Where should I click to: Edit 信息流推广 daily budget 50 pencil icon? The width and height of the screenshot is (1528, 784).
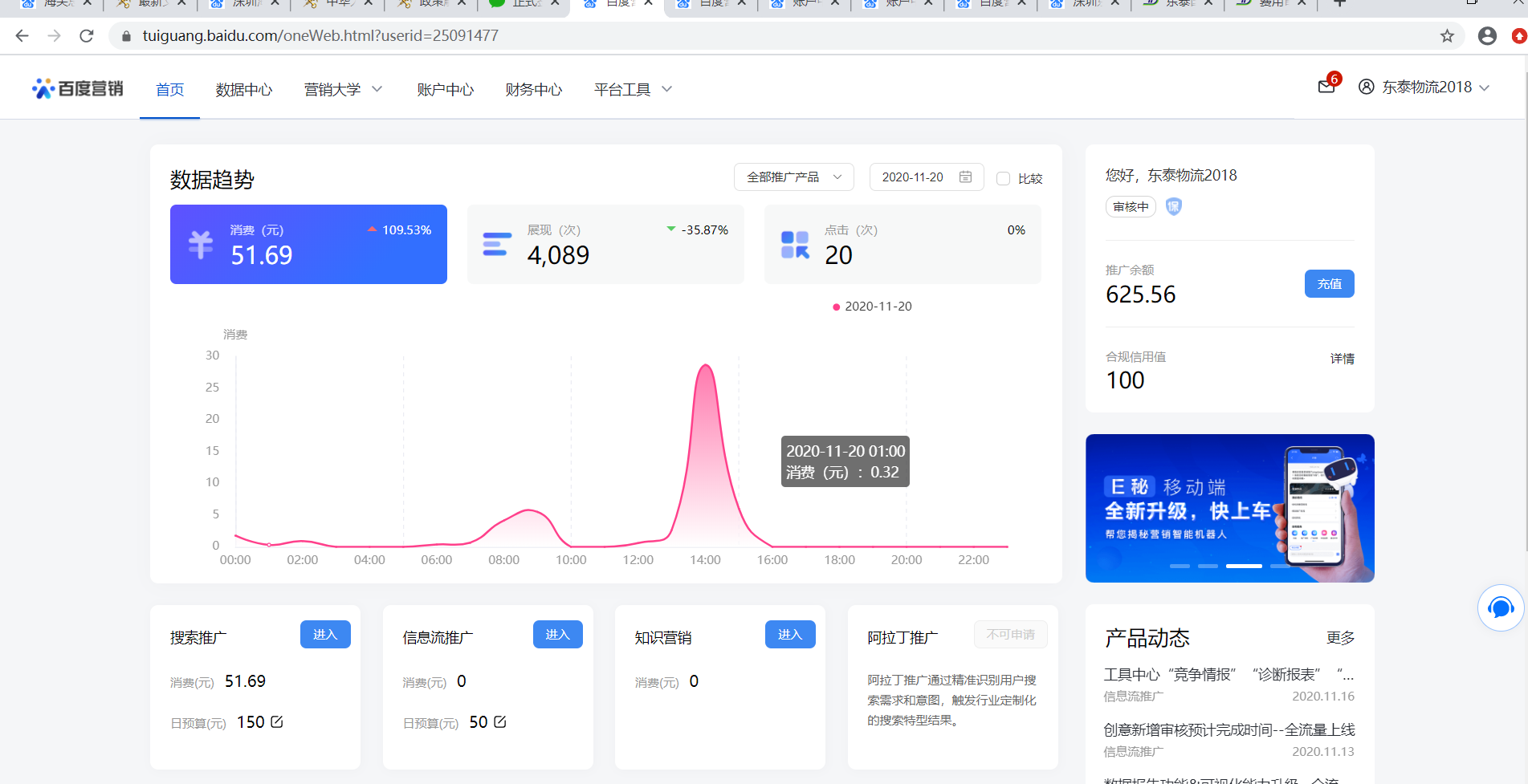coord(500,721)
